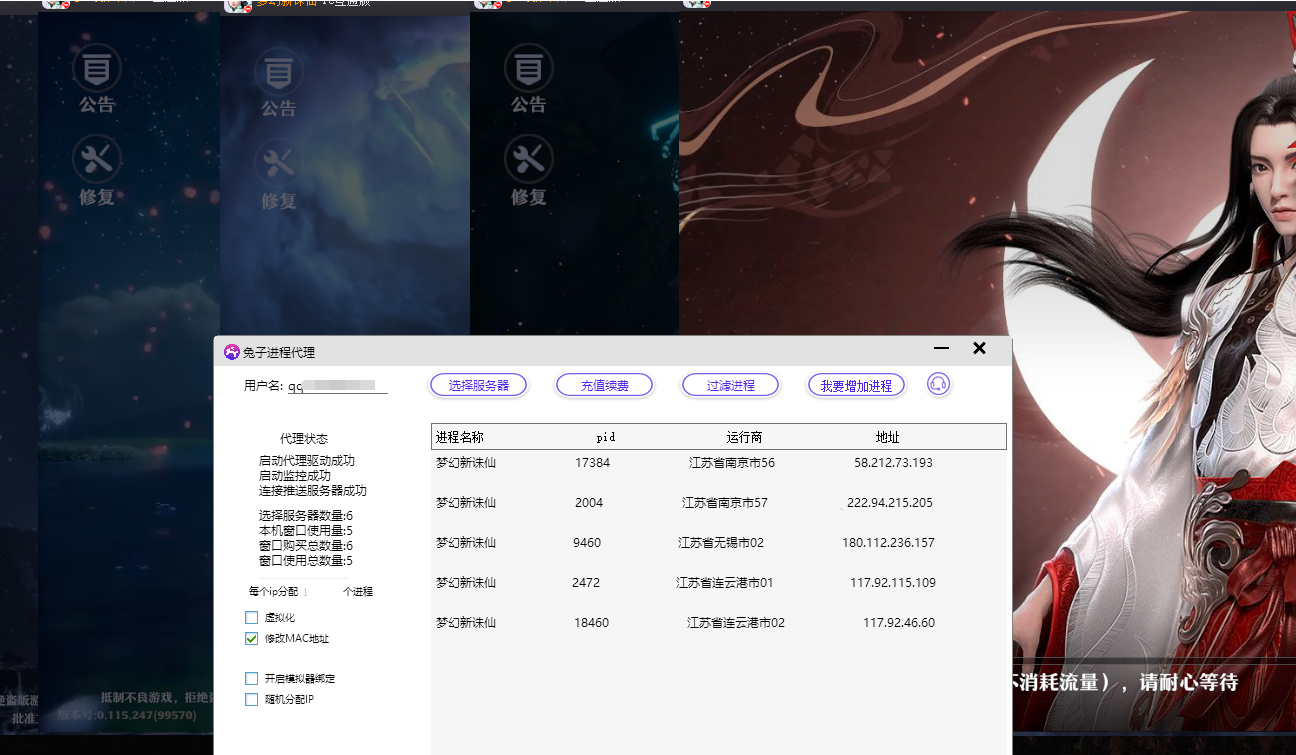The height and width of the screenshot is (755, 1296).
Task: Select 梦幻新诛仙 in the pid 18460 row
Action: coord(465,623)
